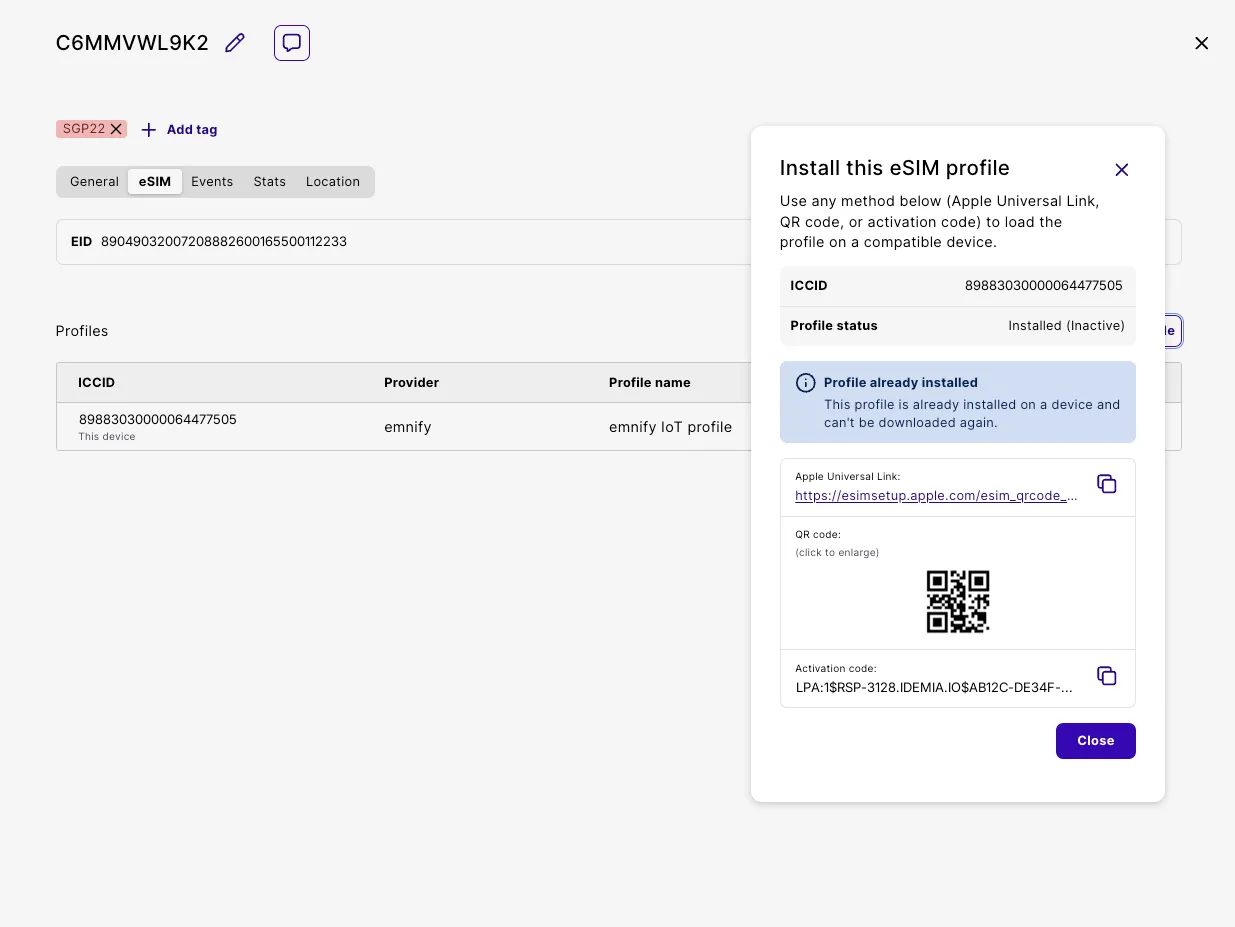Click the Add tag label

192,130
